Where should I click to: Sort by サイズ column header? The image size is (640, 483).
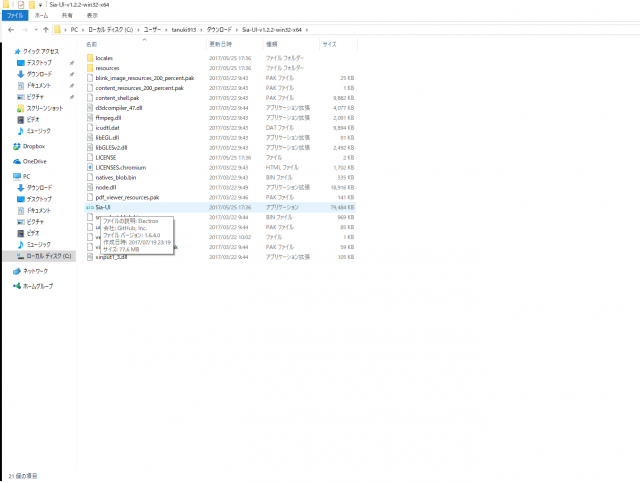coord(329,44)
